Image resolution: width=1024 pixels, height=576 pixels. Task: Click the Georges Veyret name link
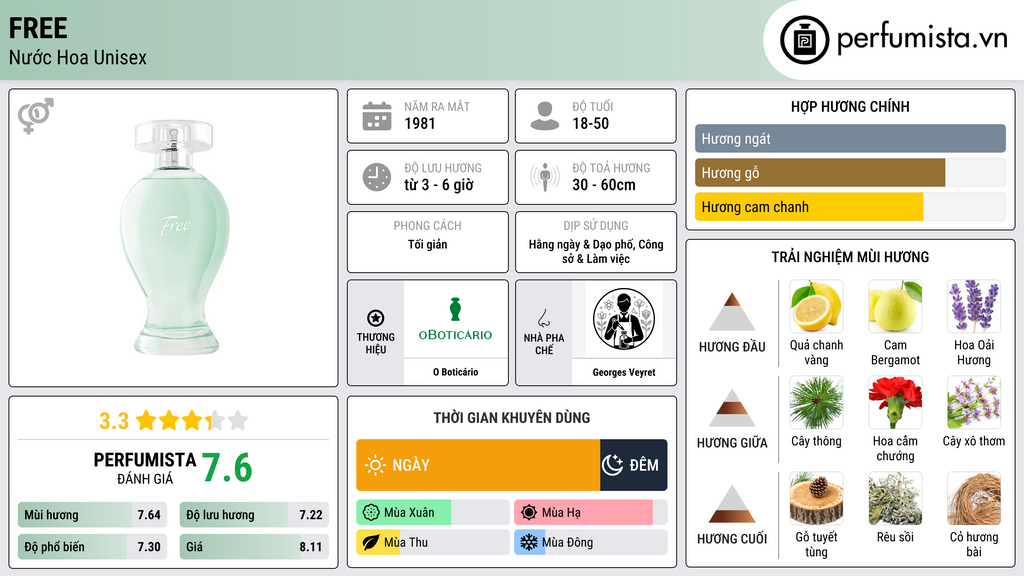click(x=624, y=372)
